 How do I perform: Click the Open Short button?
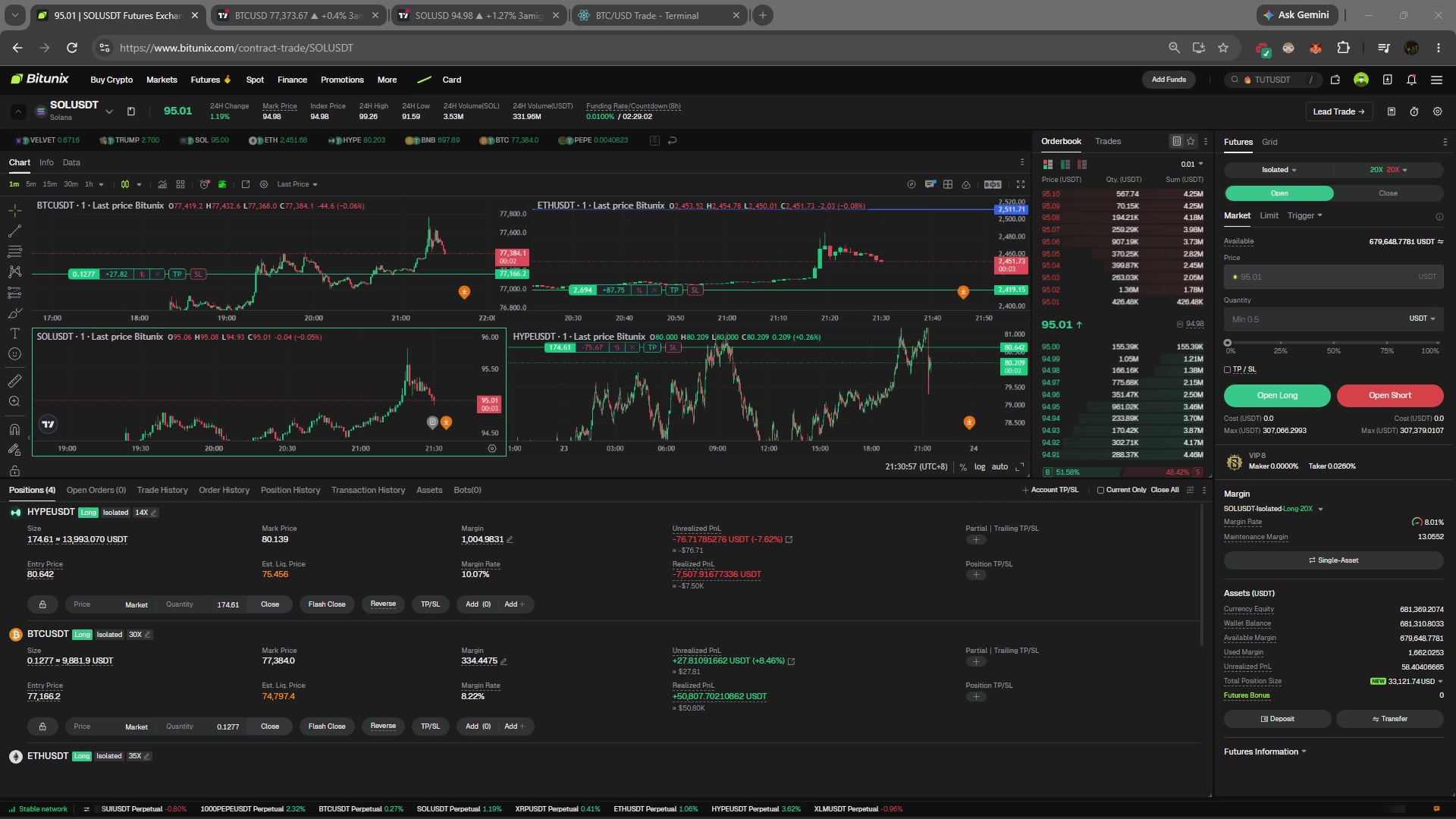click(x=1389, y=396)
